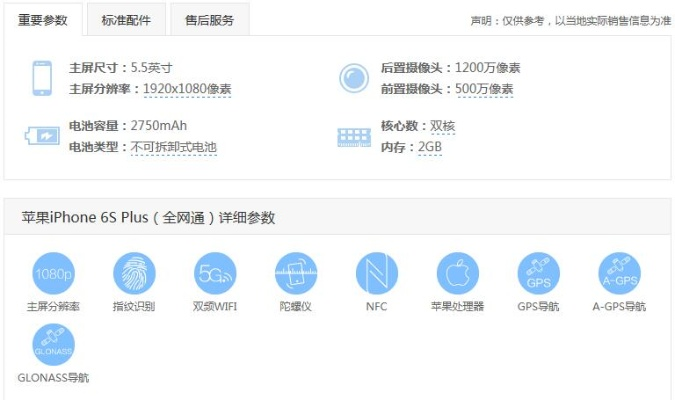Switch to the 重要参数 tab
The height and width of the screenshot is (400, 675).
43,20
